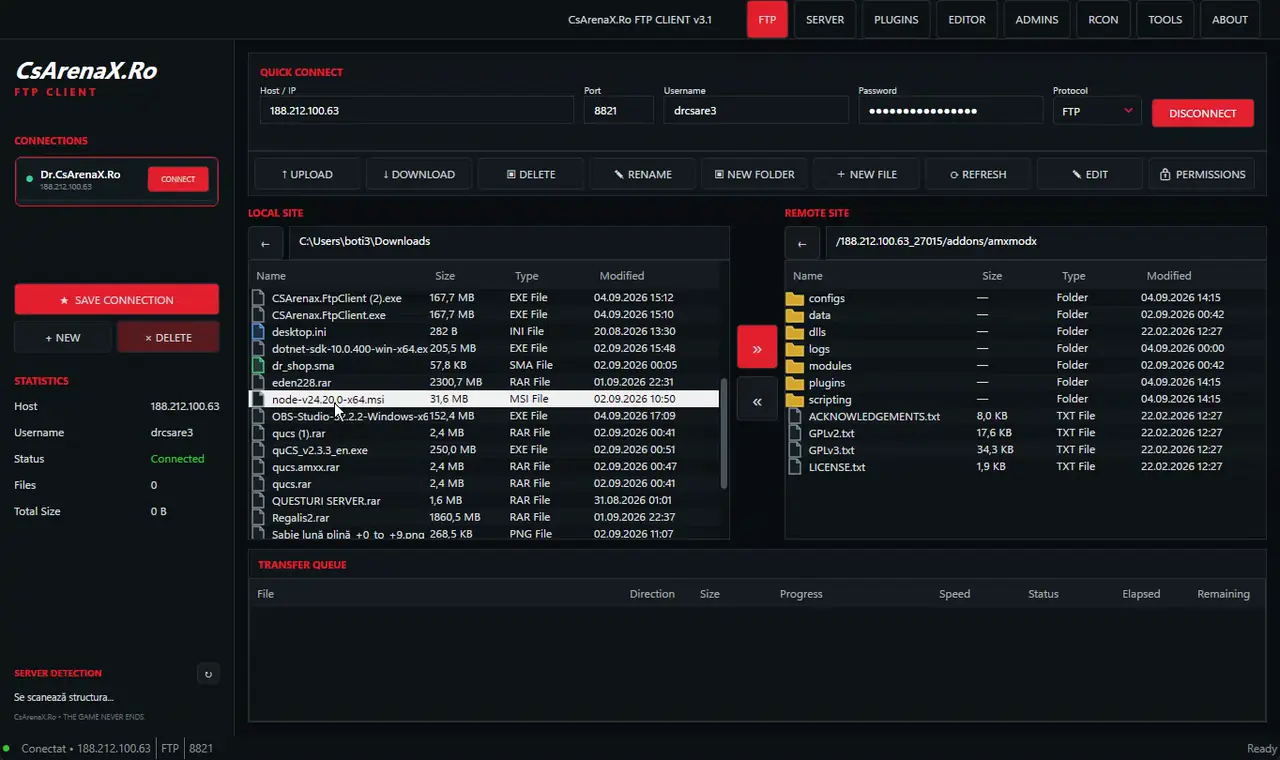Click the EDIT button

pos(1090,174)
